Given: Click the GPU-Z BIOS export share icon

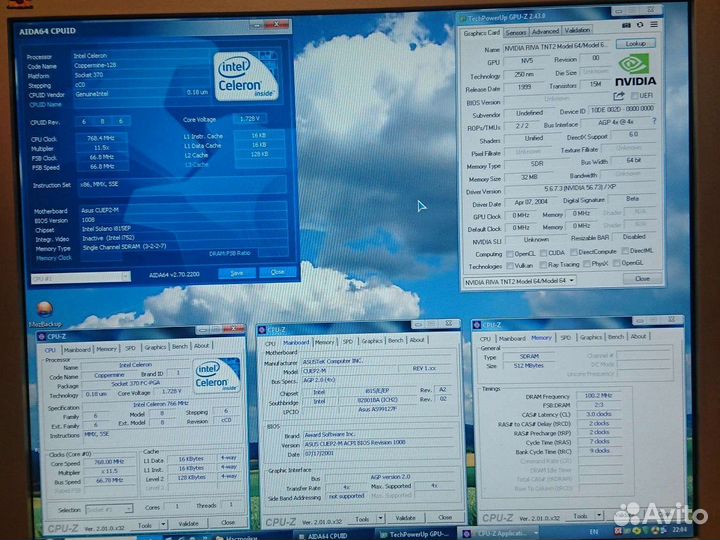Looking at the screenshot, I should [619, 96].
